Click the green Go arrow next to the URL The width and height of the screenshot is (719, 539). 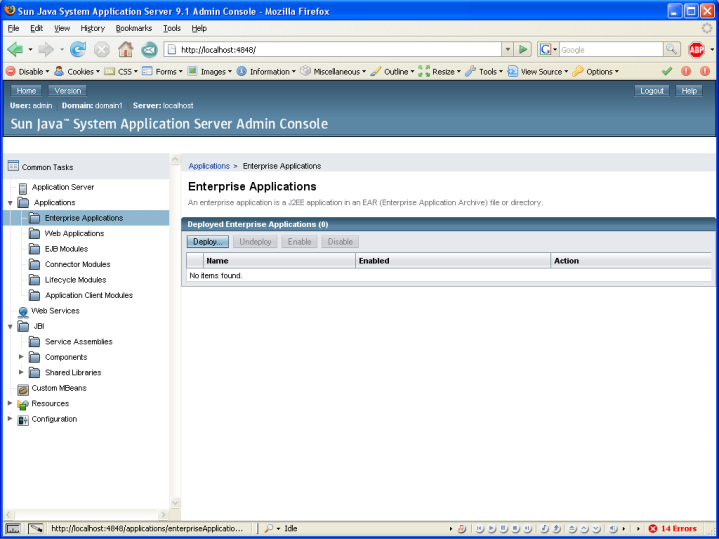[523, 49]
